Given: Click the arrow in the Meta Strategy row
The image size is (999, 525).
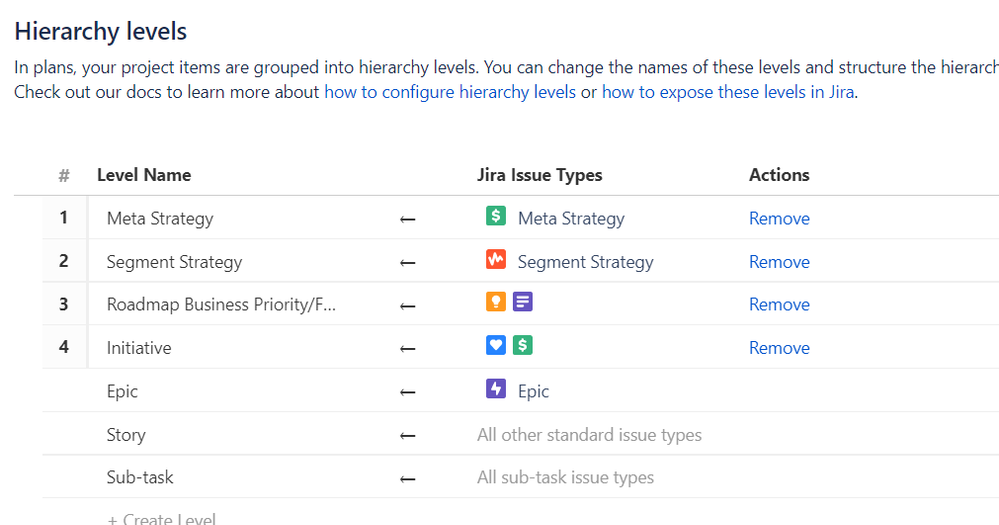Looking at the screenshot, I should click(407, 219).
